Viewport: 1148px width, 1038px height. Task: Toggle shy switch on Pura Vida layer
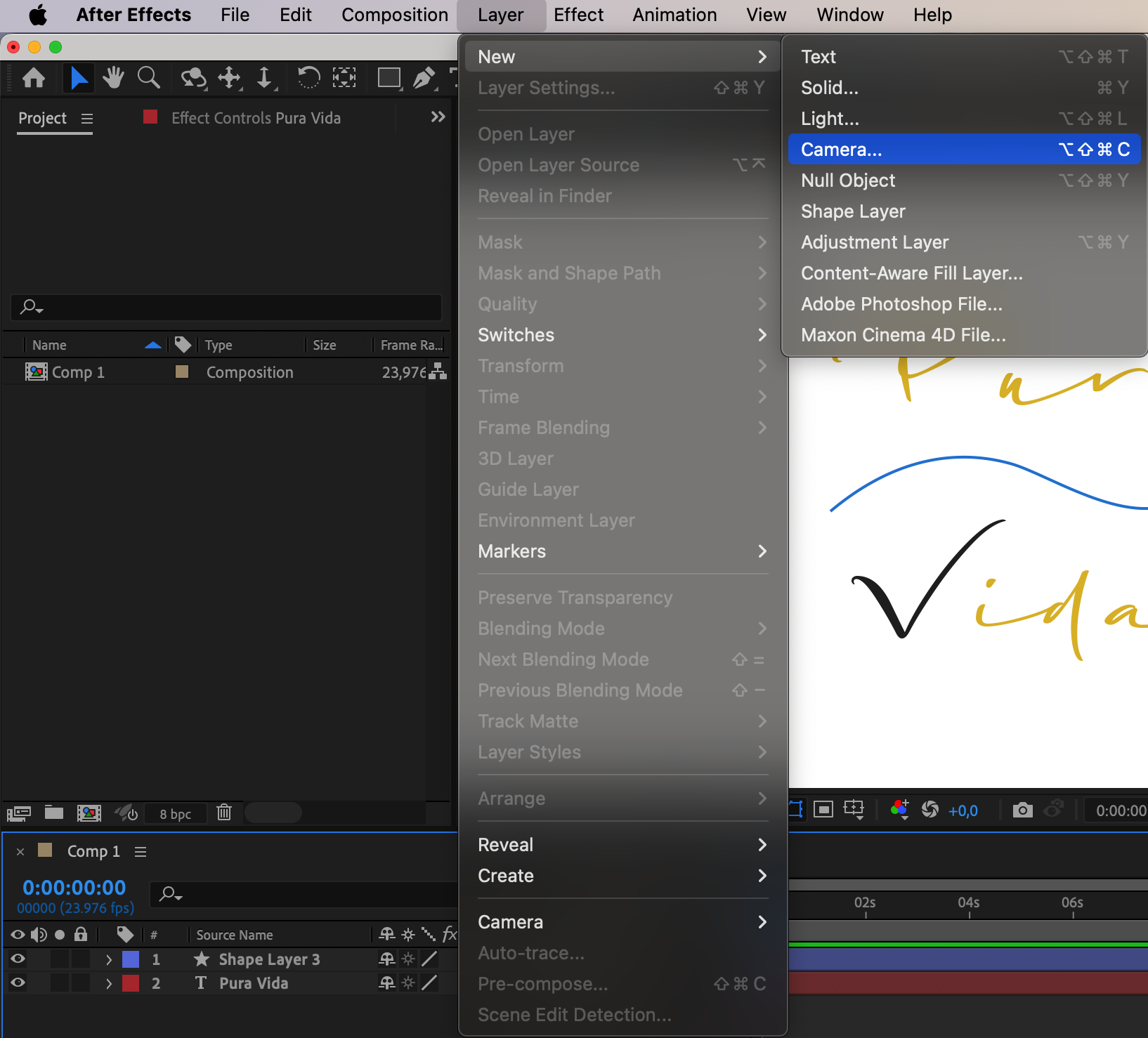coord(386,983)
